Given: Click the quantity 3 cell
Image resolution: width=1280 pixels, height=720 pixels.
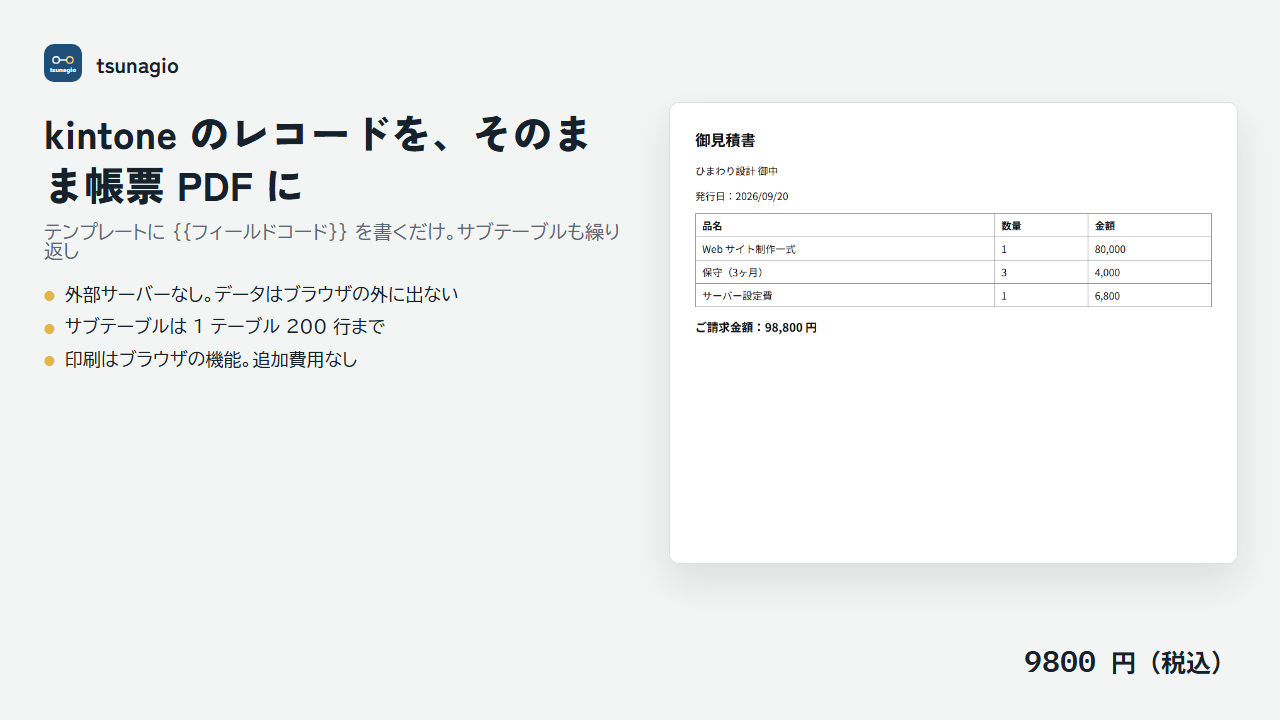Looking at the screenshot, I should pyautogui.click(x=1041, y=272).
